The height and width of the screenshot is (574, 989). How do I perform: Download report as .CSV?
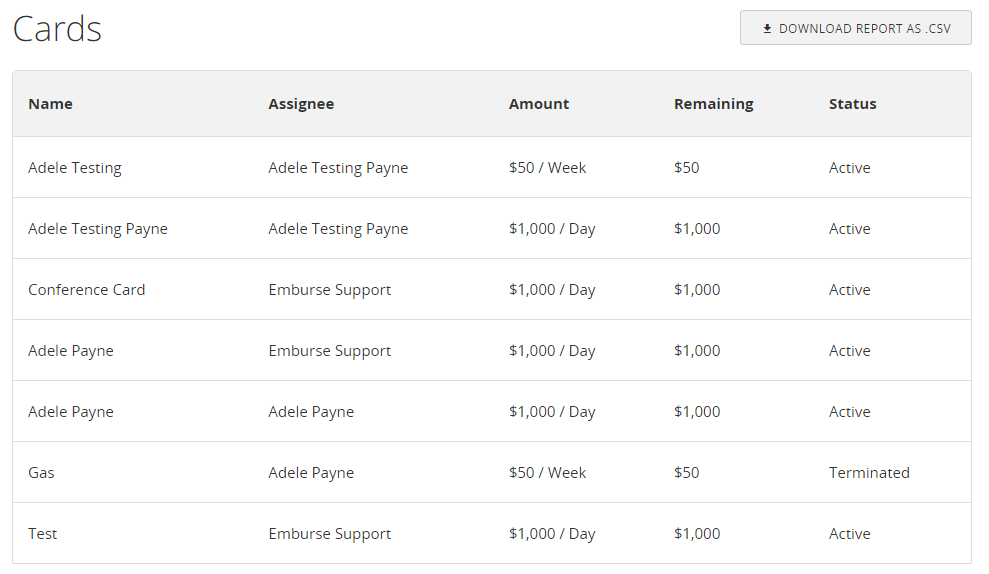855,28
